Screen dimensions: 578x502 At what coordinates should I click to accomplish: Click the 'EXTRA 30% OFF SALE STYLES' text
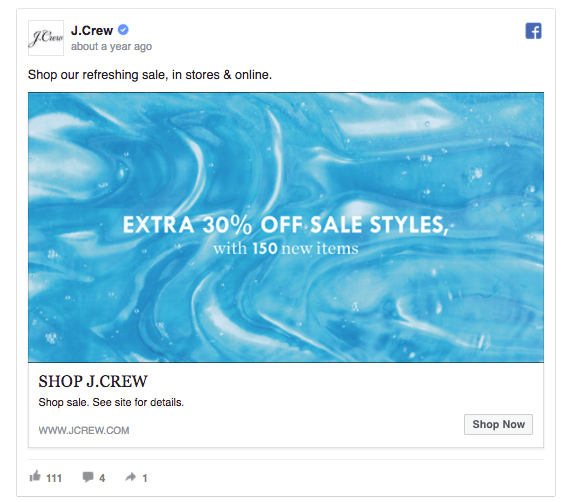tap(285, 224)
